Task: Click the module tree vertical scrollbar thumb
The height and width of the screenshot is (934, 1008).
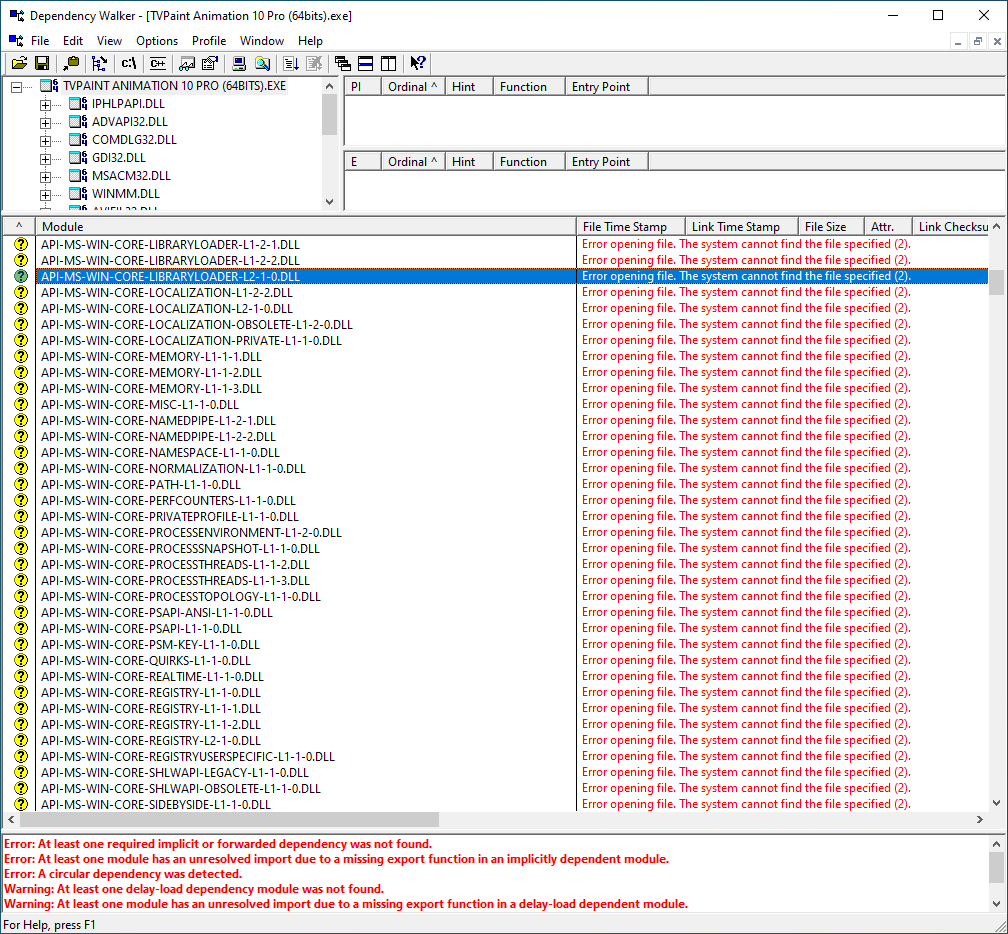Action: point(330,114)
